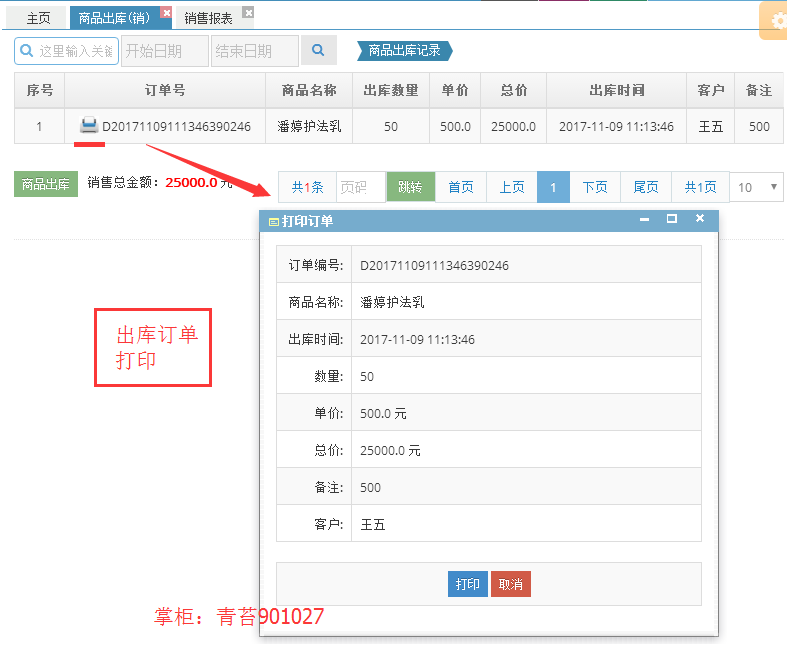Open the page size dropdown showing 10
Image resolution: width=787 pixels, height=664 pixels.
coord(756,187)
